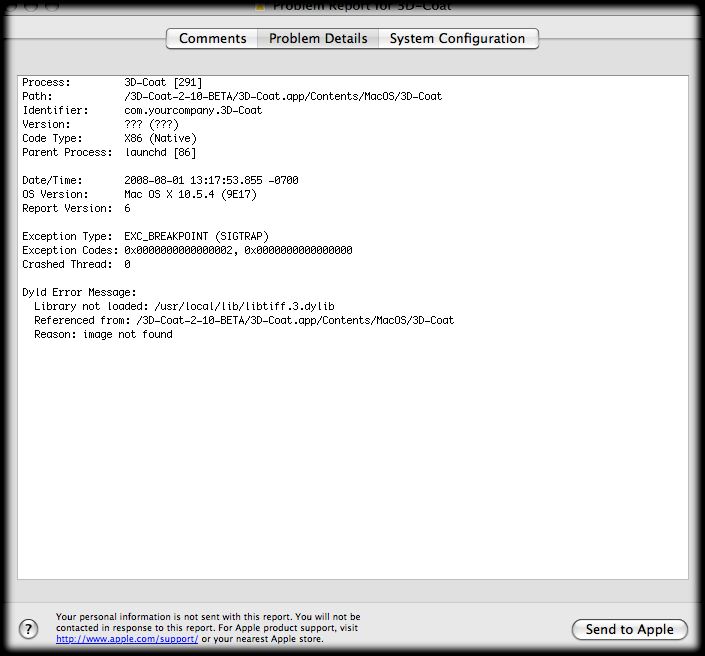The width and height of the screenshot is (705, 656).
Task: Click the 'Referenced from:' line
Action: (x=244, y=320)
